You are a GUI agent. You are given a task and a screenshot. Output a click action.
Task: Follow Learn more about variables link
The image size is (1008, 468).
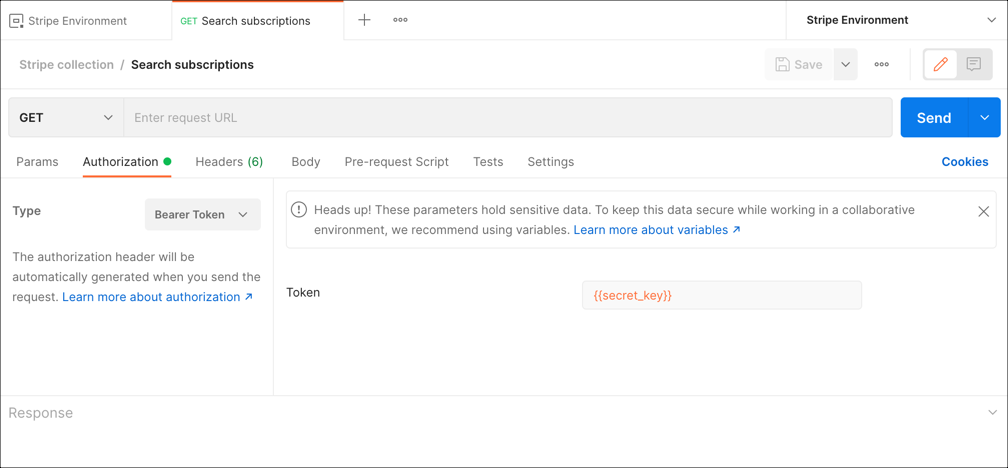coord(656,230)
